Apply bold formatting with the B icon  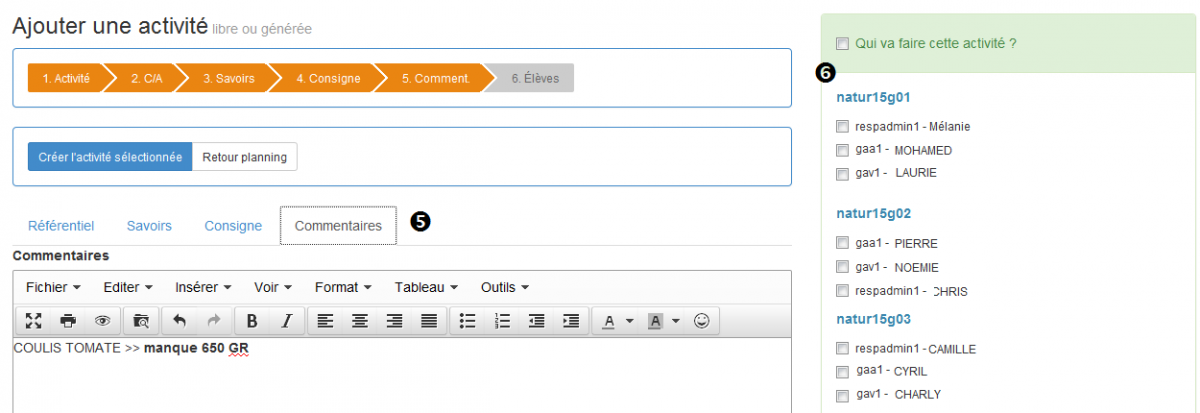[x=252, y=321]
